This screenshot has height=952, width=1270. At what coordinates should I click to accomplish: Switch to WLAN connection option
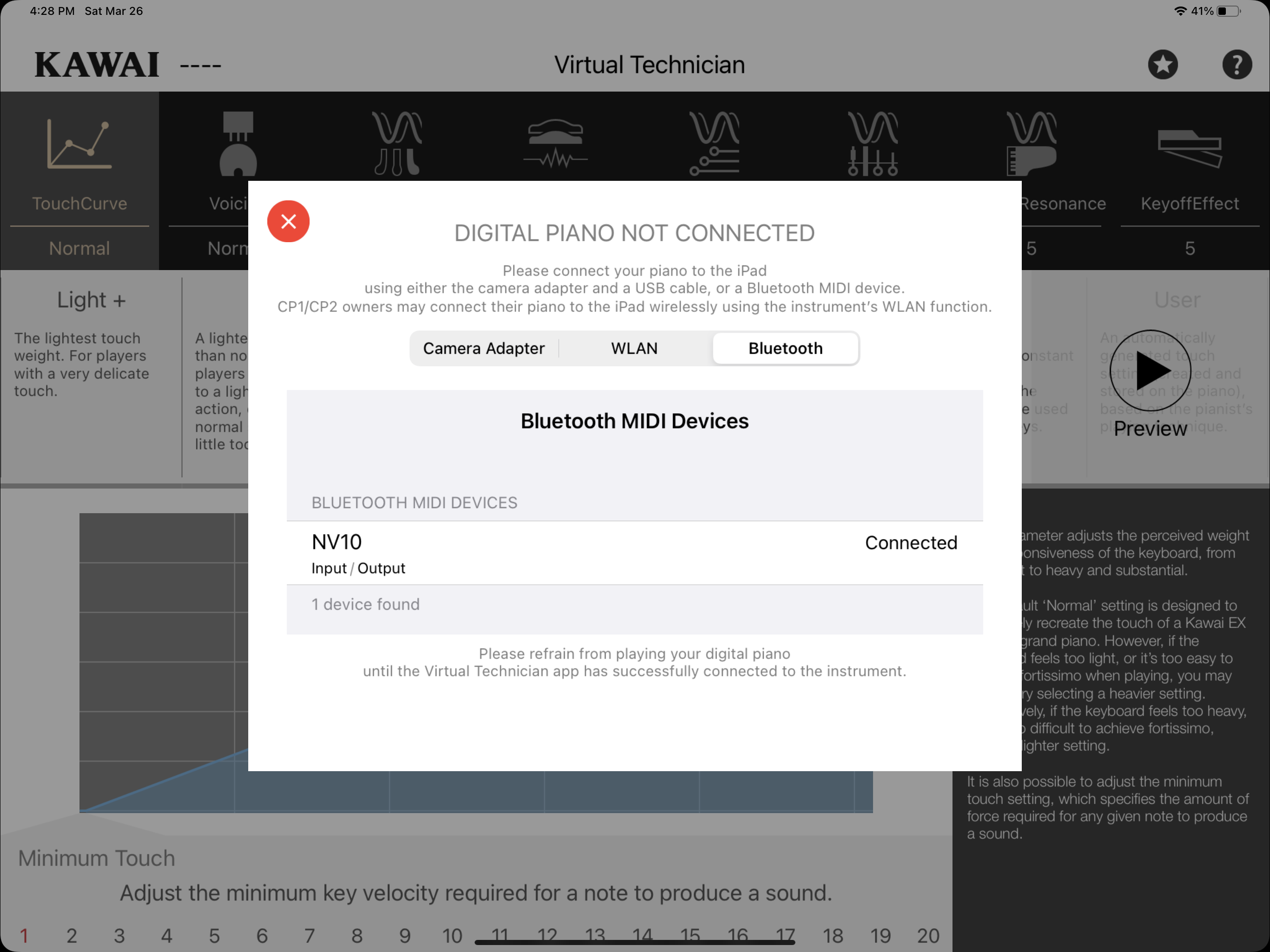[x=634, y=349]
